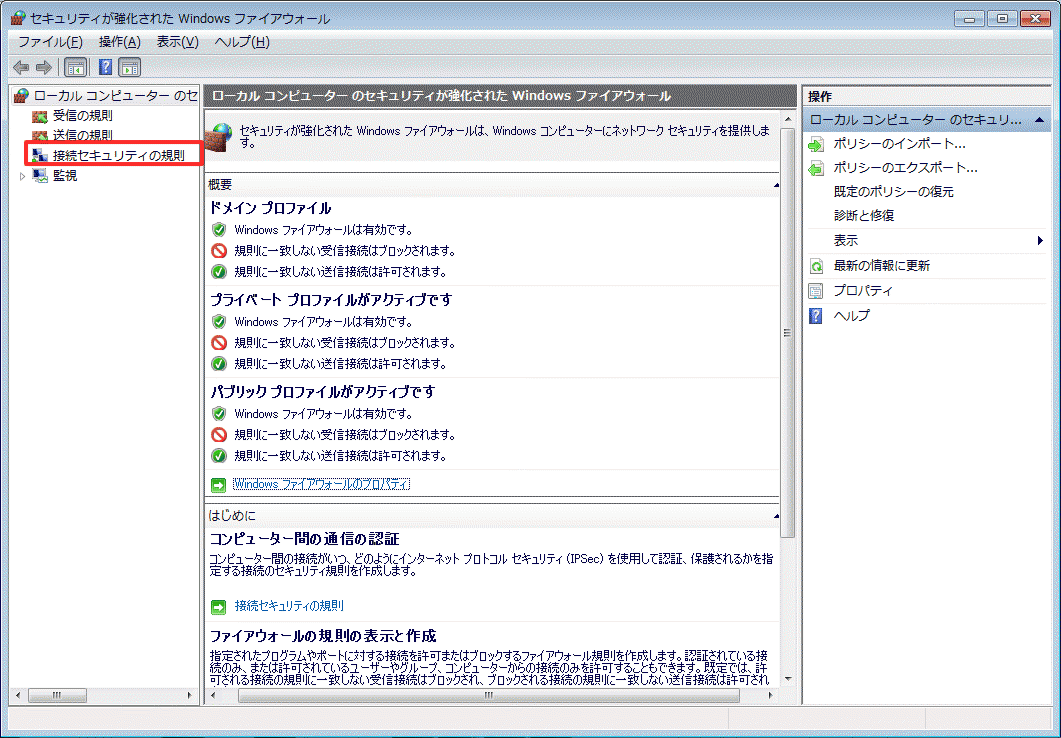Click the center pane's scroll-left arrow
Screen dimensions: 1061x738
coord(213,695)
